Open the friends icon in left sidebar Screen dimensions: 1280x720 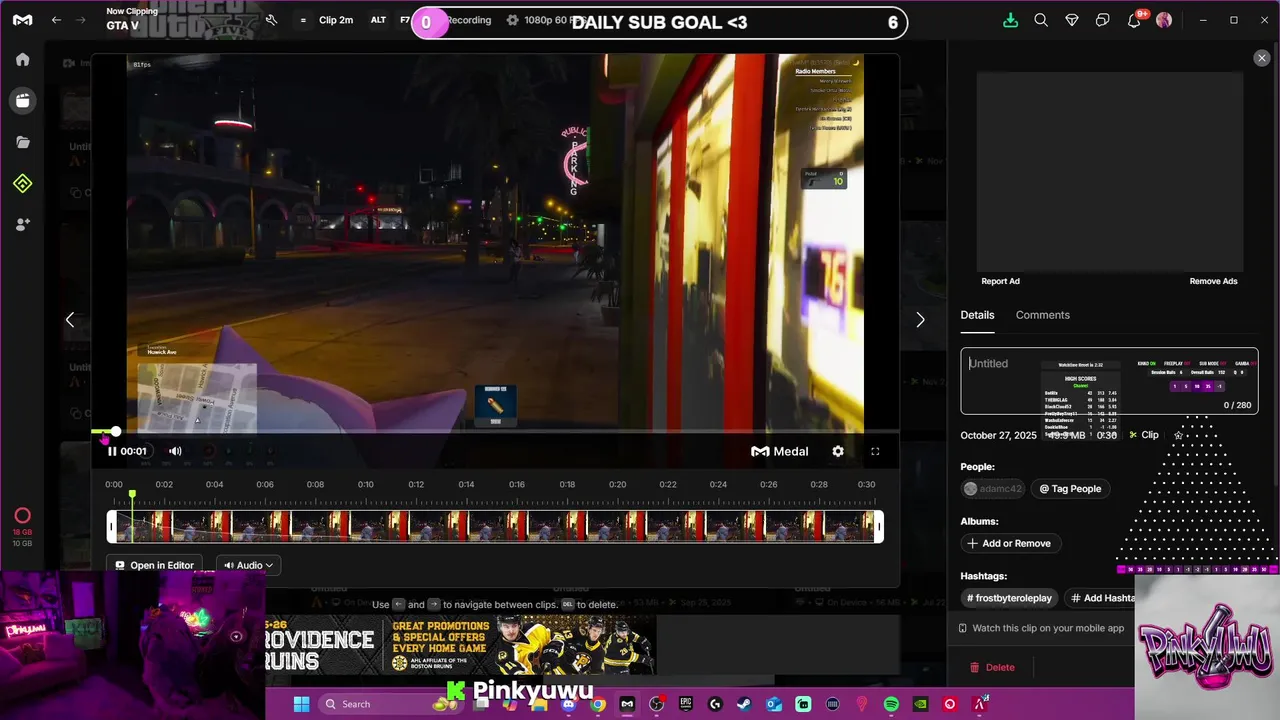(x=22, y=225)
